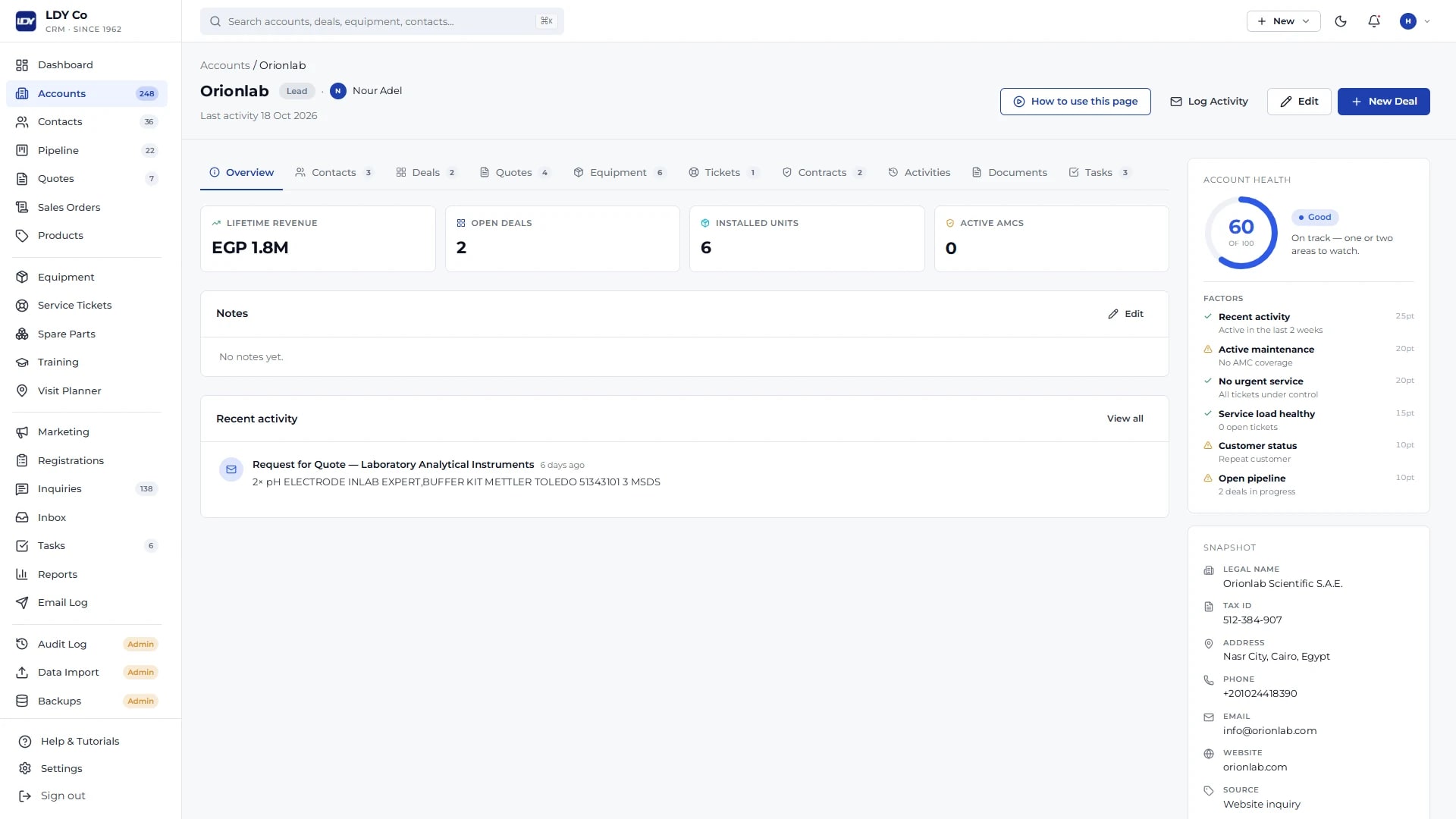Switch to Equipment tab in account
Viewport: 1456px width, 819px height.
coord(619,173)
